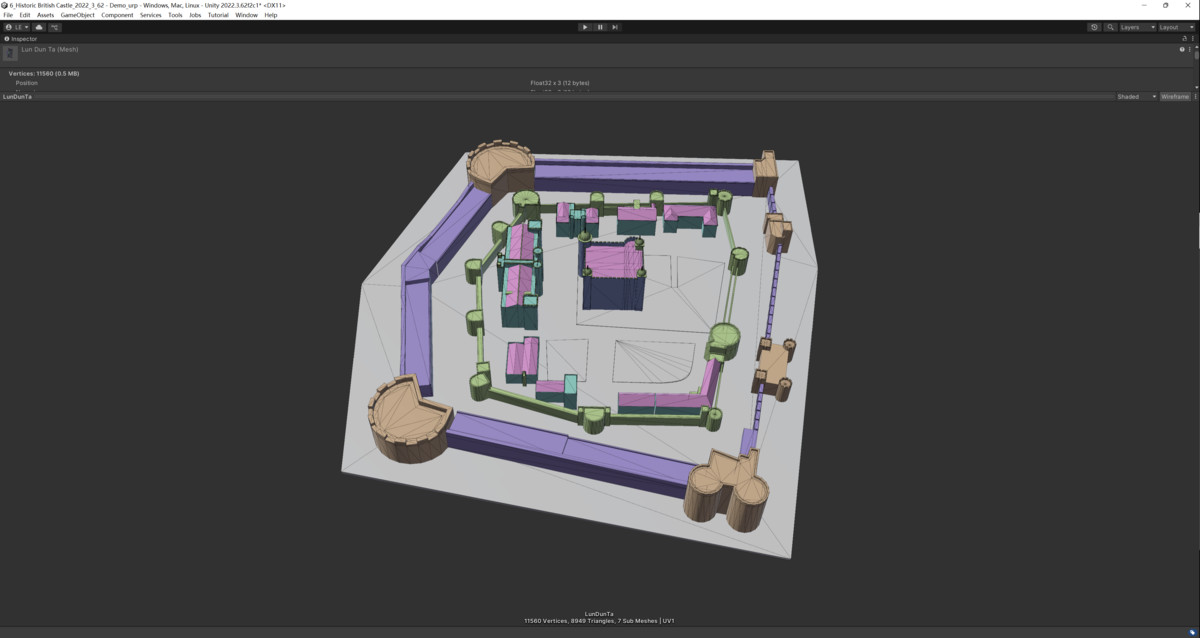Open the Unity Cloud services icon
This screenshot has width=1200, height=638.
pyautogui.click(x=39, y=27)
